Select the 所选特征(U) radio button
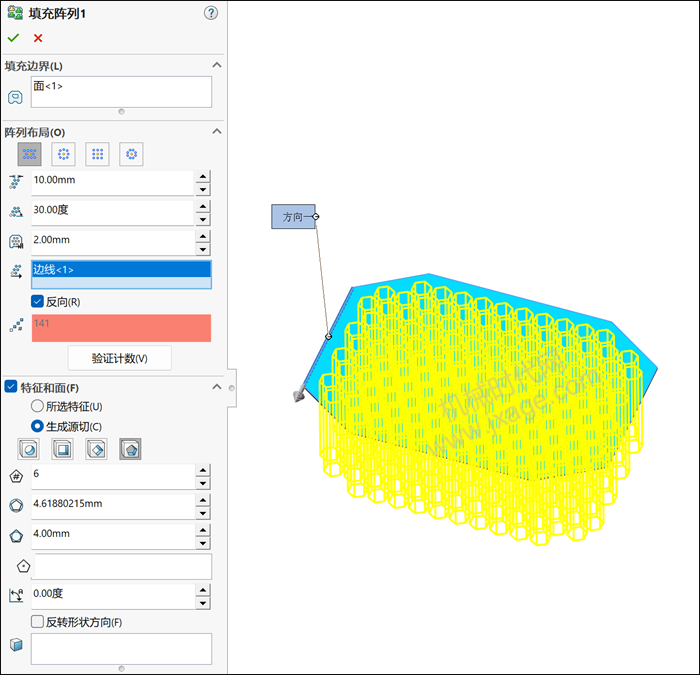This screenshot has height=675, width=700. point(37,406)
